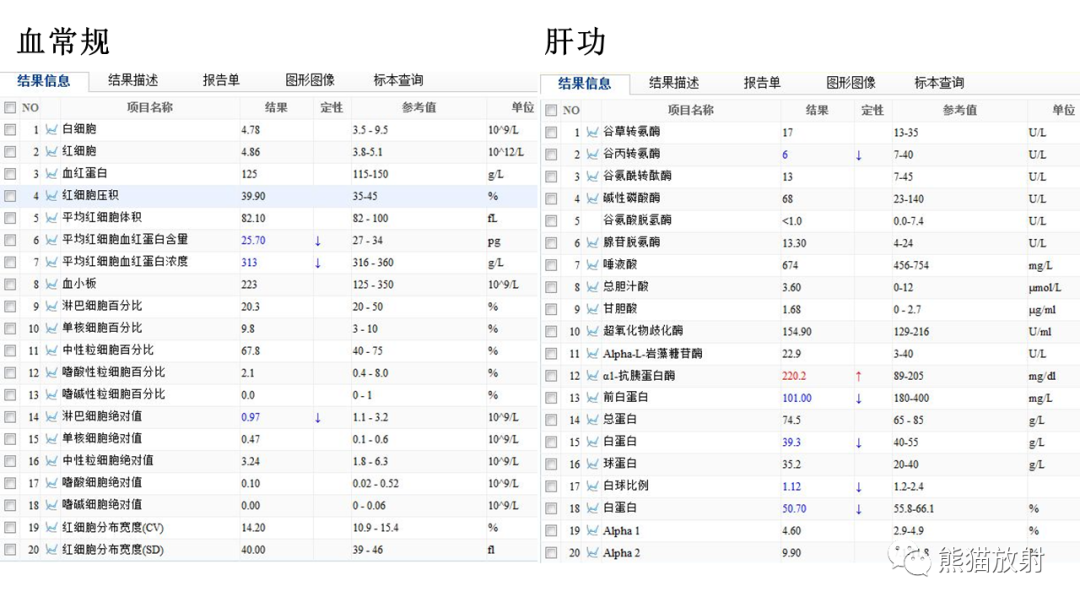Check the box for row 白细胞

pyautogui.click(x=10, y=129)
